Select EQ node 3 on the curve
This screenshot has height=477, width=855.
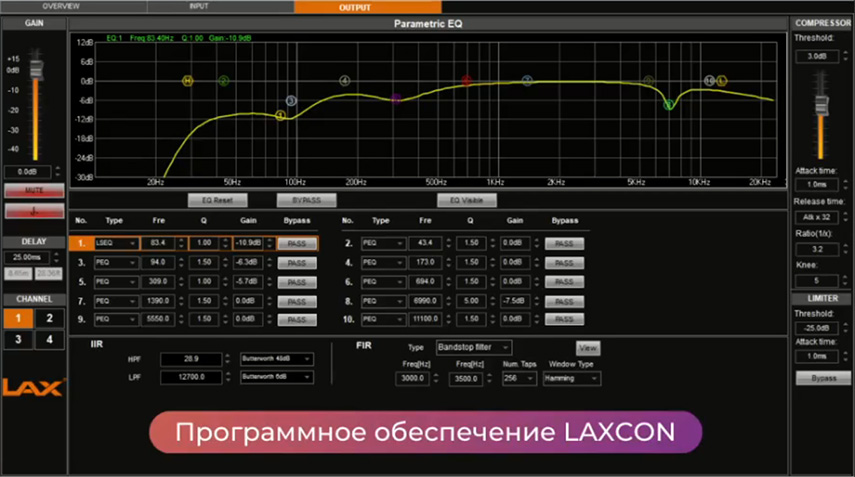[291, 100]
